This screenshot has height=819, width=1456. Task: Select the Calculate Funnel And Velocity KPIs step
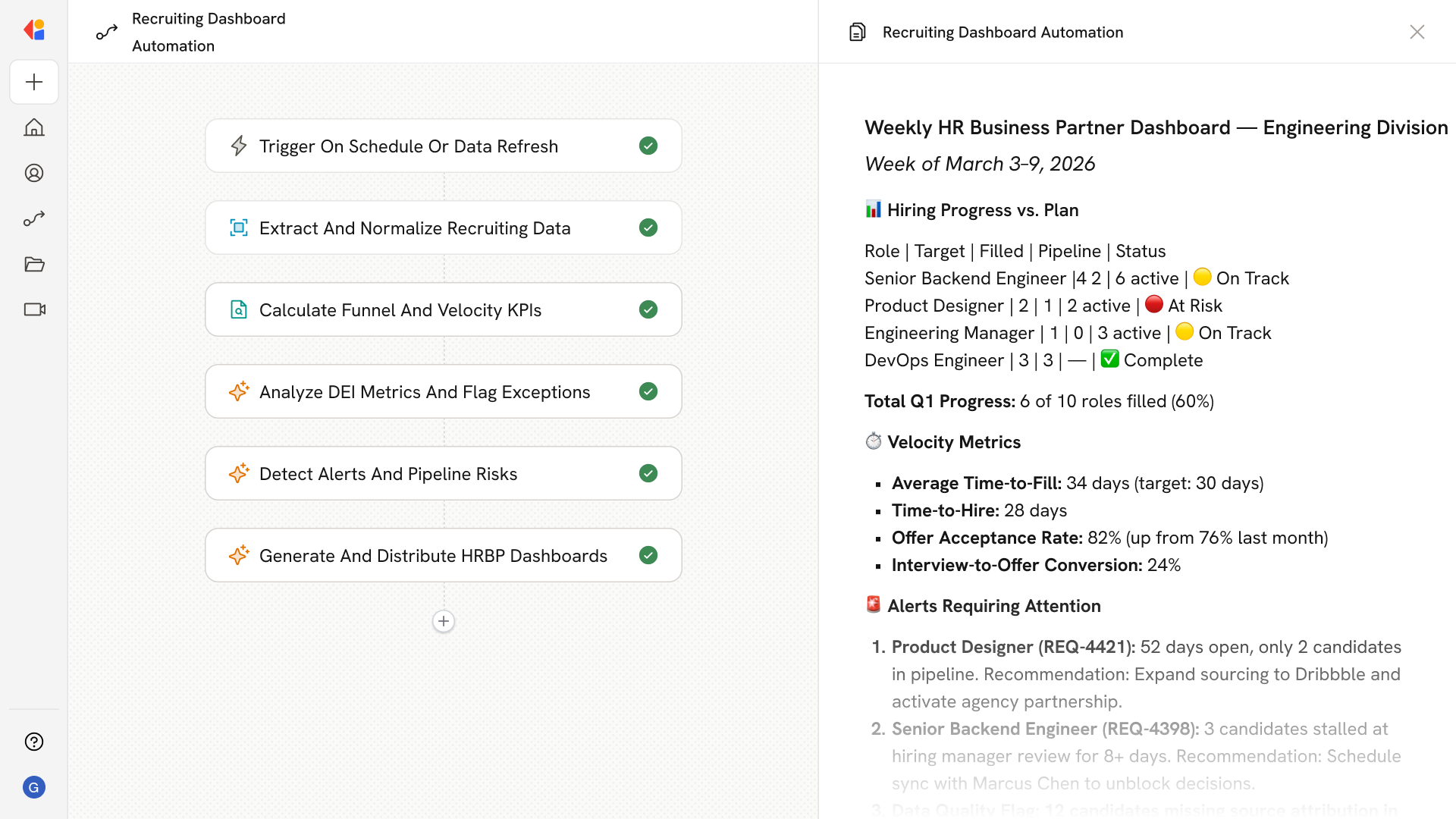click(x=400, y=309)
